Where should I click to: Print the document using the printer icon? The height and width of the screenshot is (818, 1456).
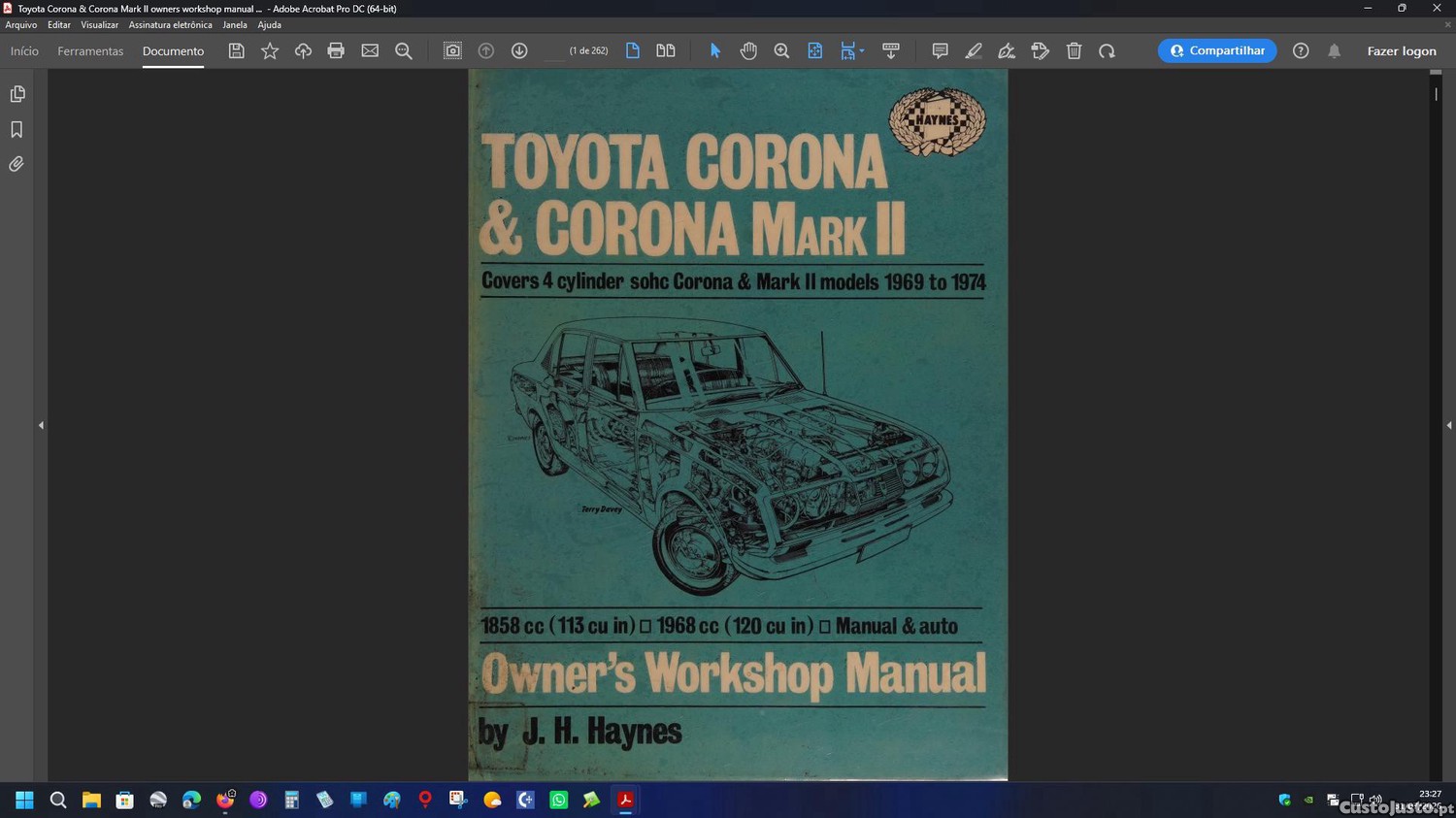pos(336,50)
